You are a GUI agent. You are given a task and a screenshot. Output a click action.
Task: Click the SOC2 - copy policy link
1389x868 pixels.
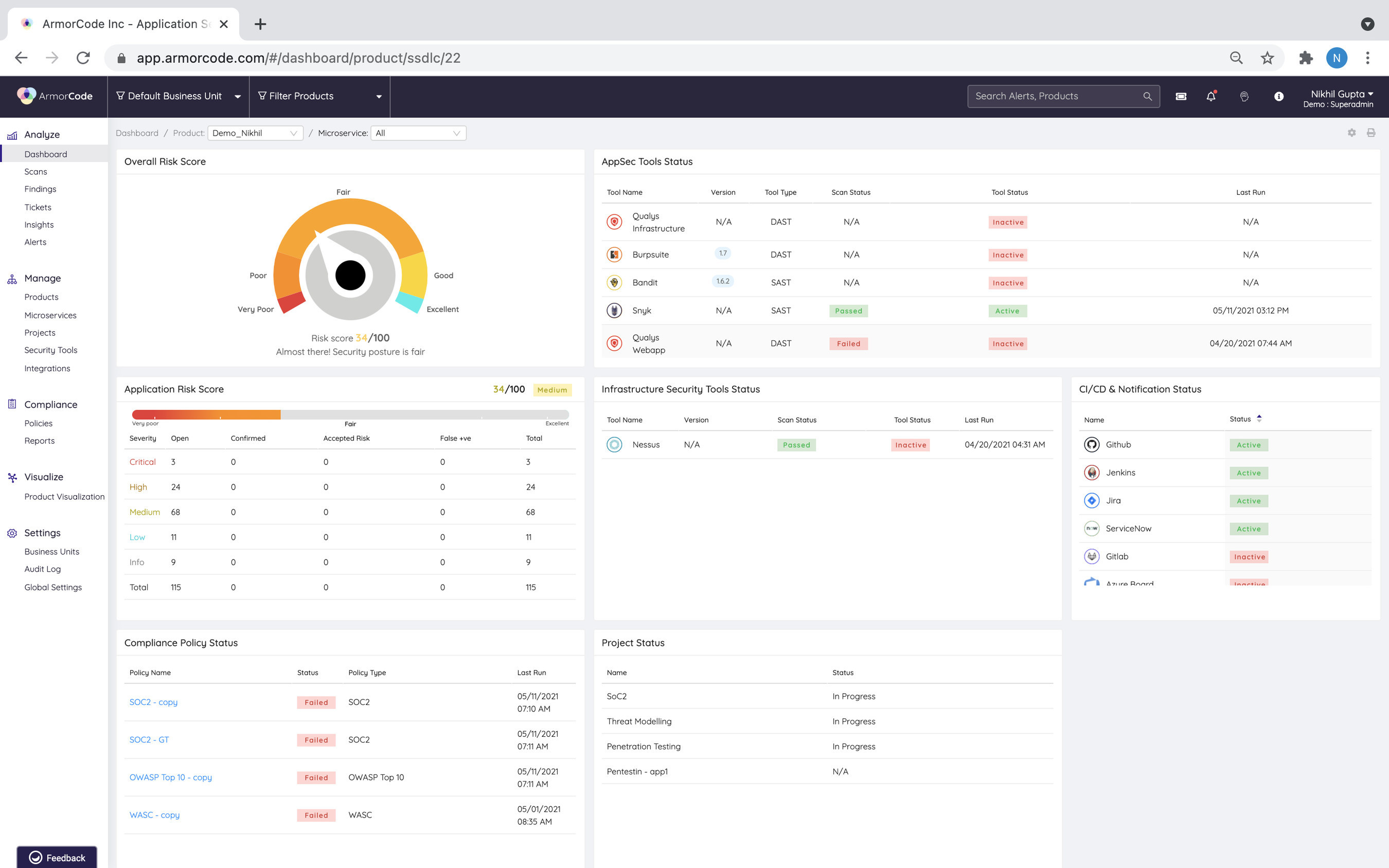point(152,702)
